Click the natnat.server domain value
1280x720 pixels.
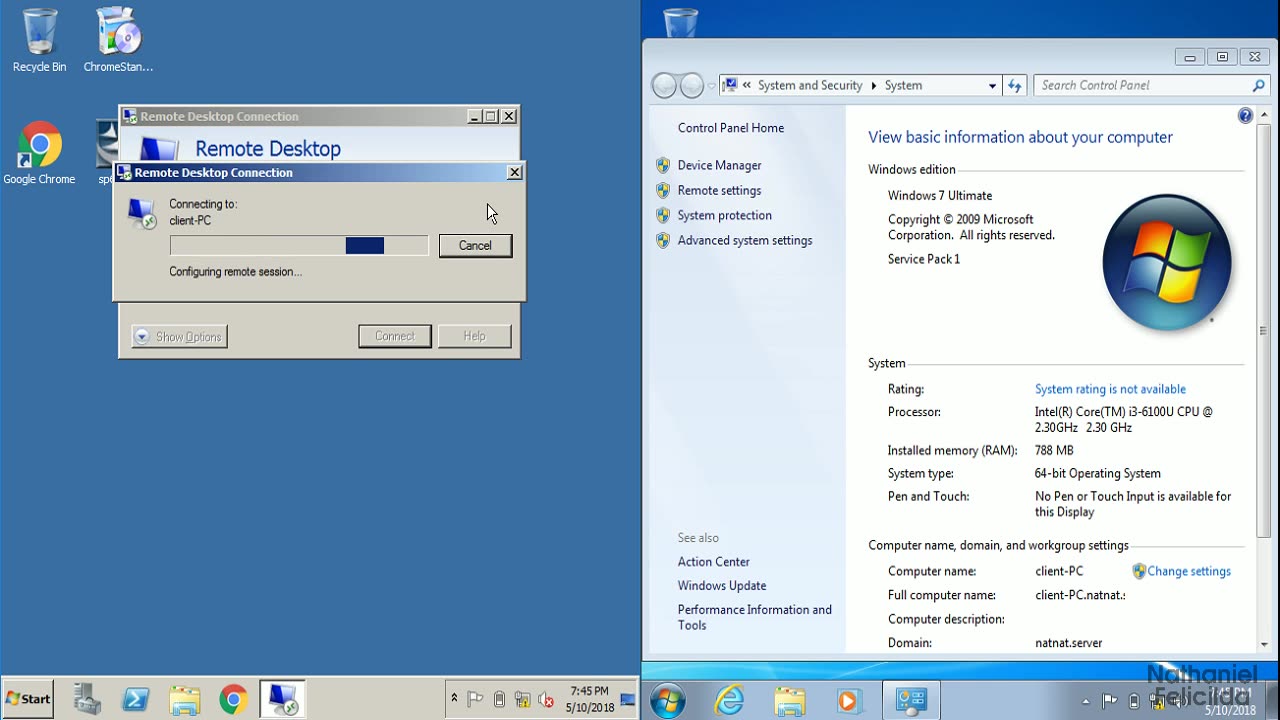click(1068, 643)
